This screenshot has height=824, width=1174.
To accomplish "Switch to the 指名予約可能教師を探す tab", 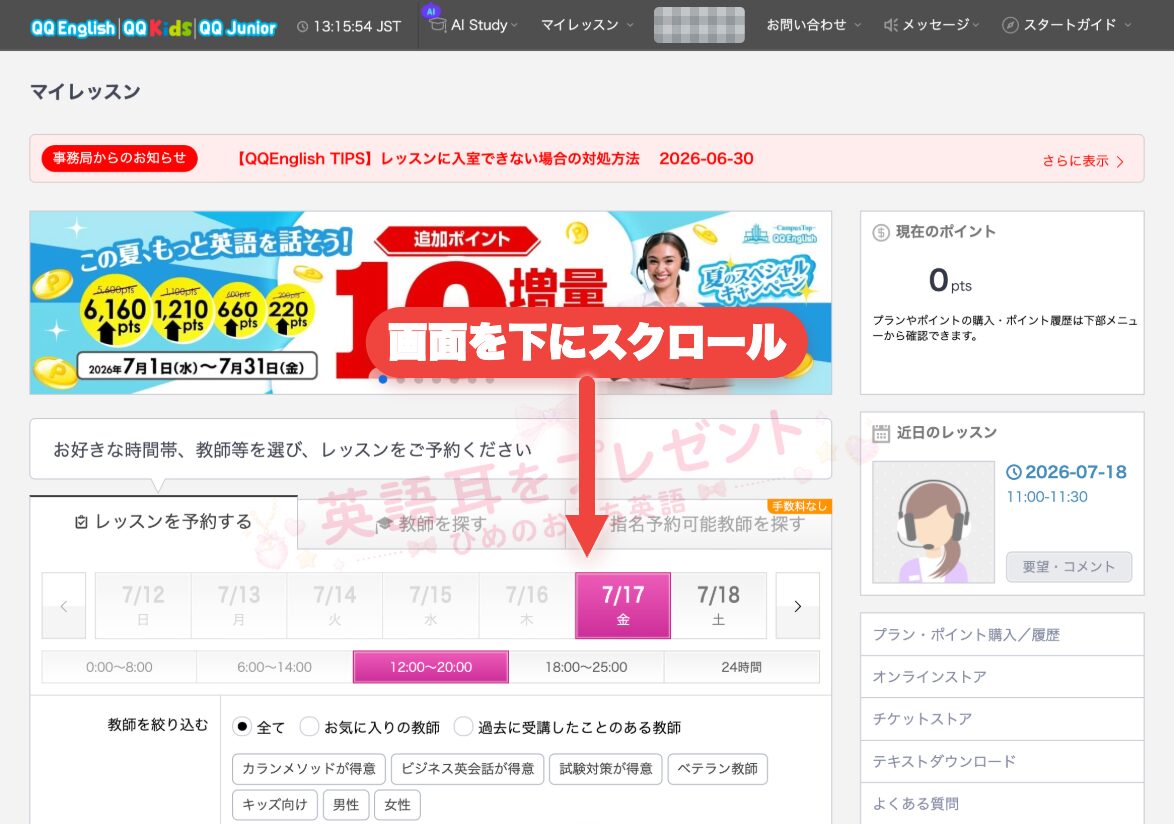I will tap(699, 524).
